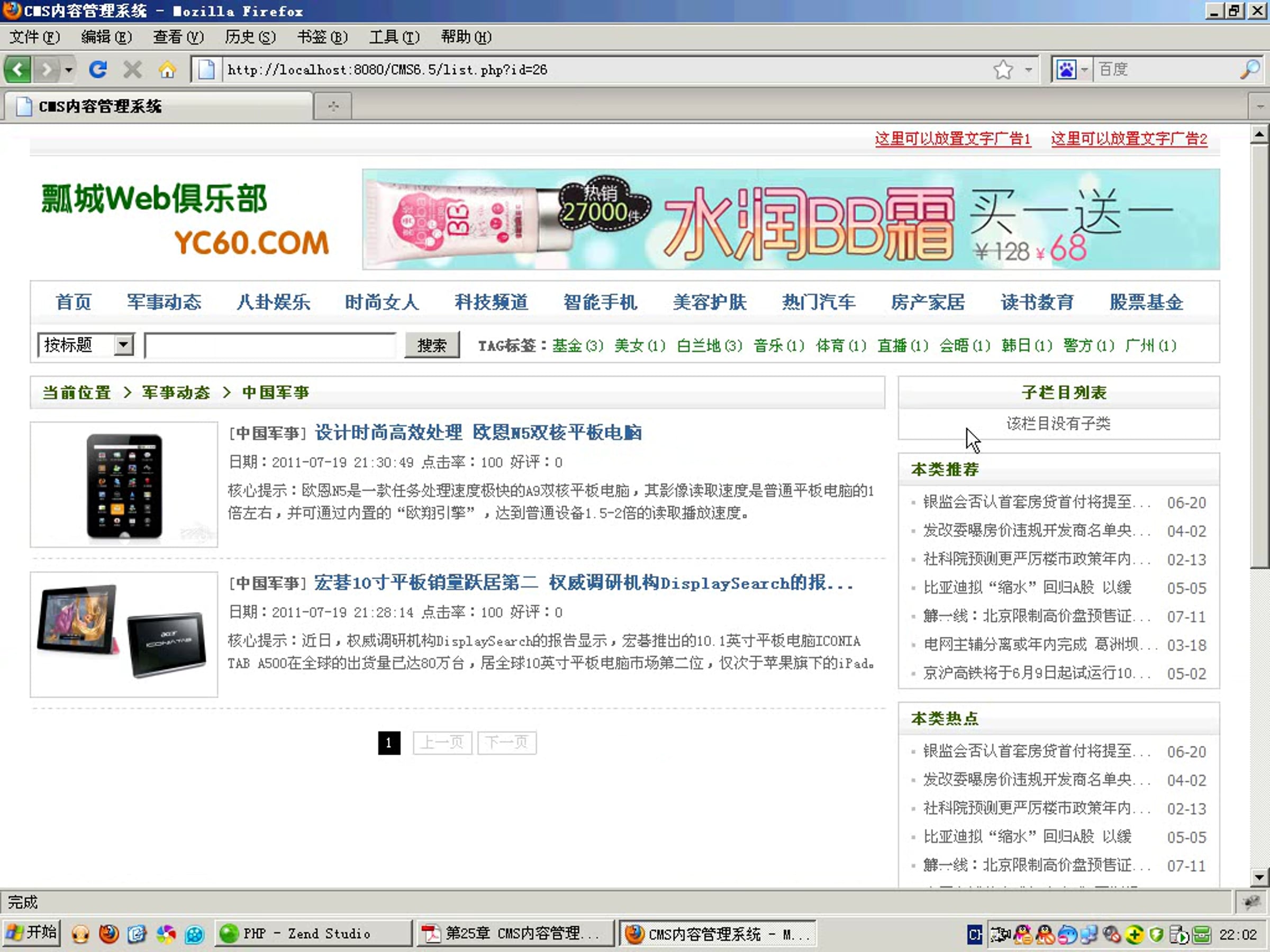
Task: Open the back/forward history dropdown arrow
Action: coord(69,70)
